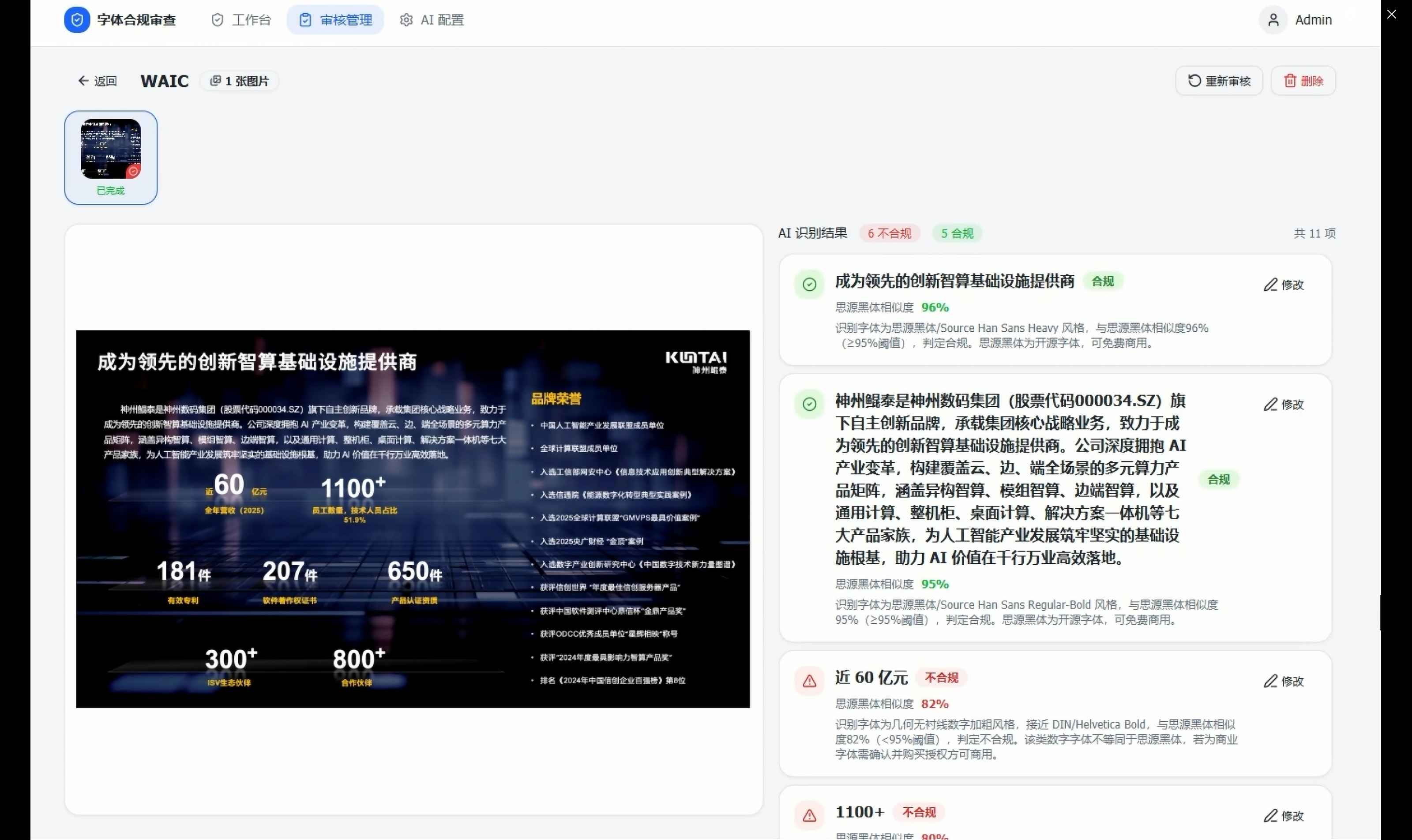Viewport: 1412px width, 840px height.
Task: Click the 近 60 亿元 result title
Action: (871, 678)
